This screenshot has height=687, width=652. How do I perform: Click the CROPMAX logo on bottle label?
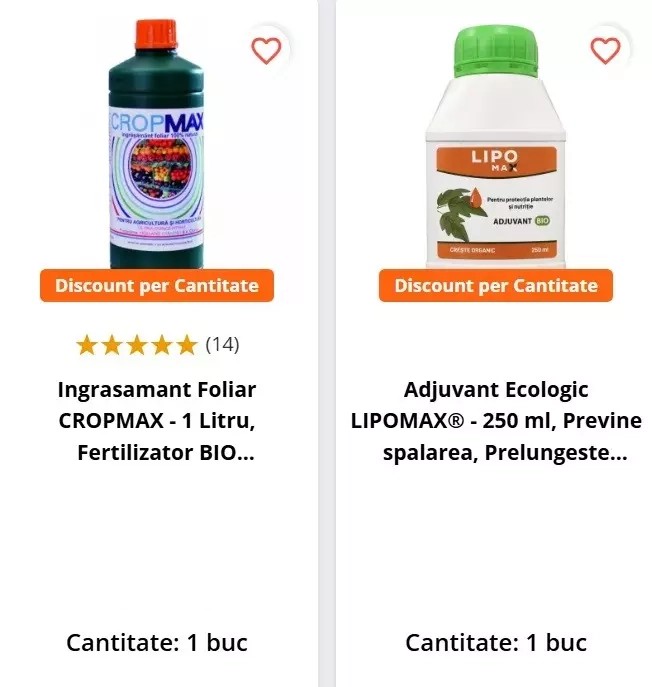(x=156, y=121)
